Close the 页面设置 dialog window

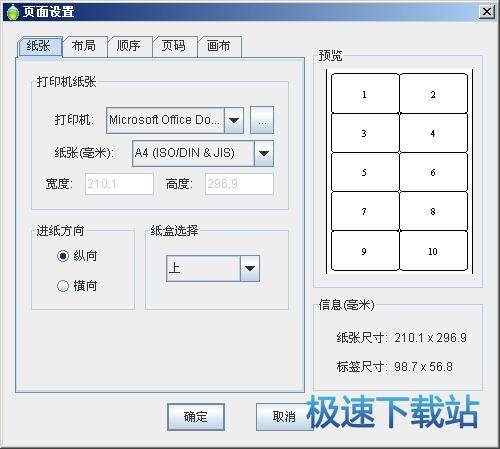tap(486, 12)
